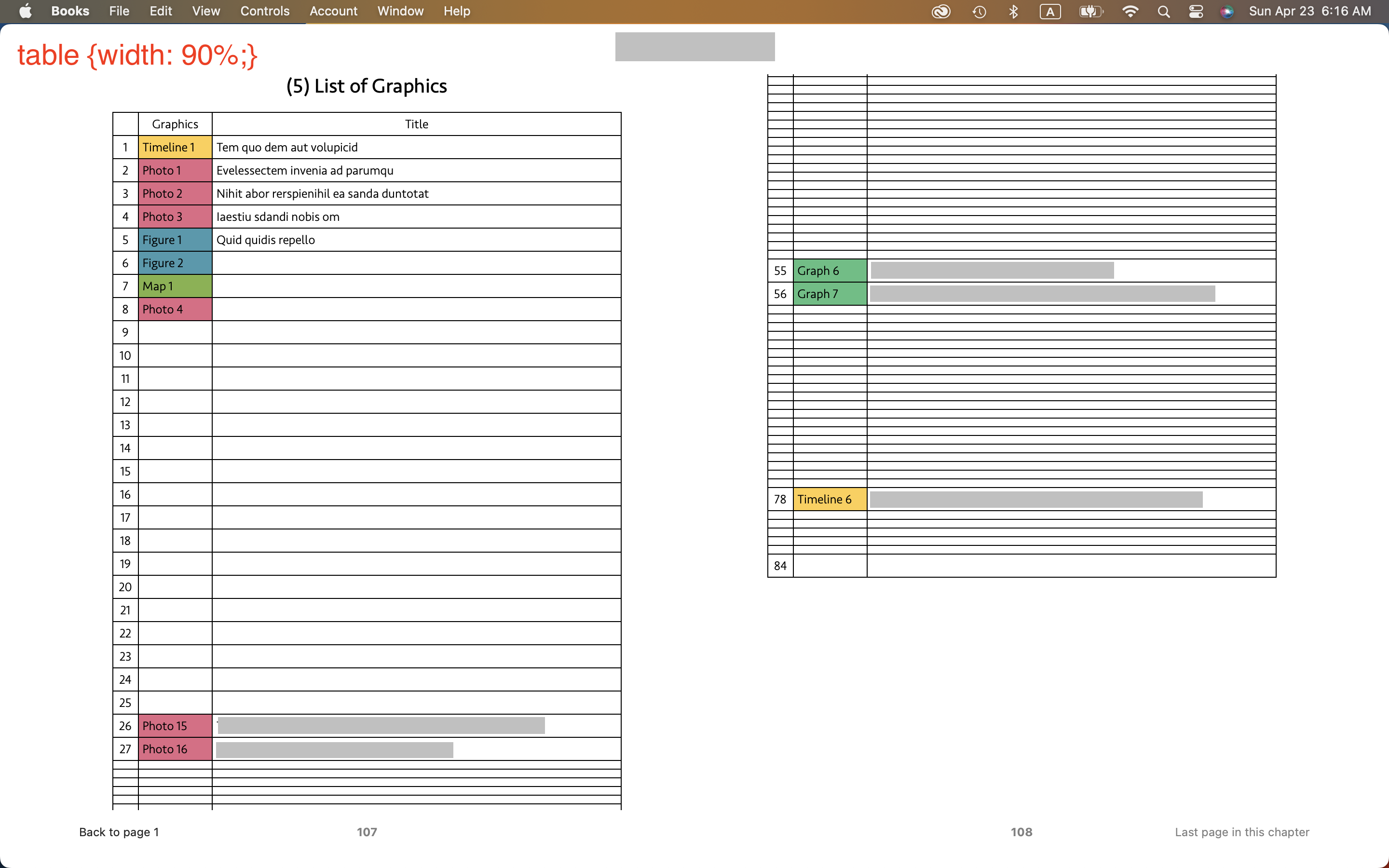Open Spotlight search from the menu bar
Viewport: 1389px width, 868px height.
pyautogui.click(x=1163, y=11)
